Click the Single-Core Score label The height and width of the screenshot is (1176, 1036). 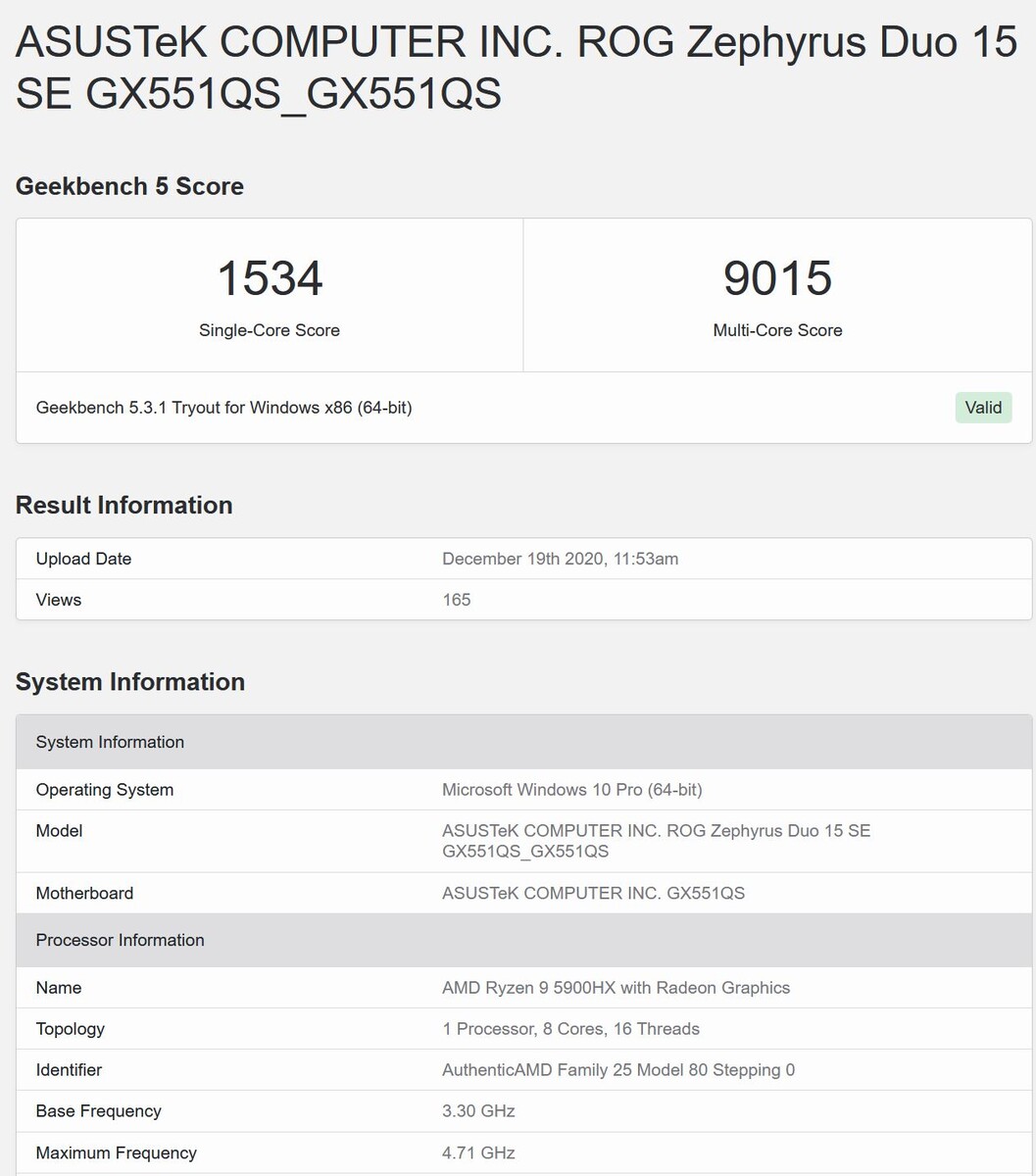(x=270, y=330)
